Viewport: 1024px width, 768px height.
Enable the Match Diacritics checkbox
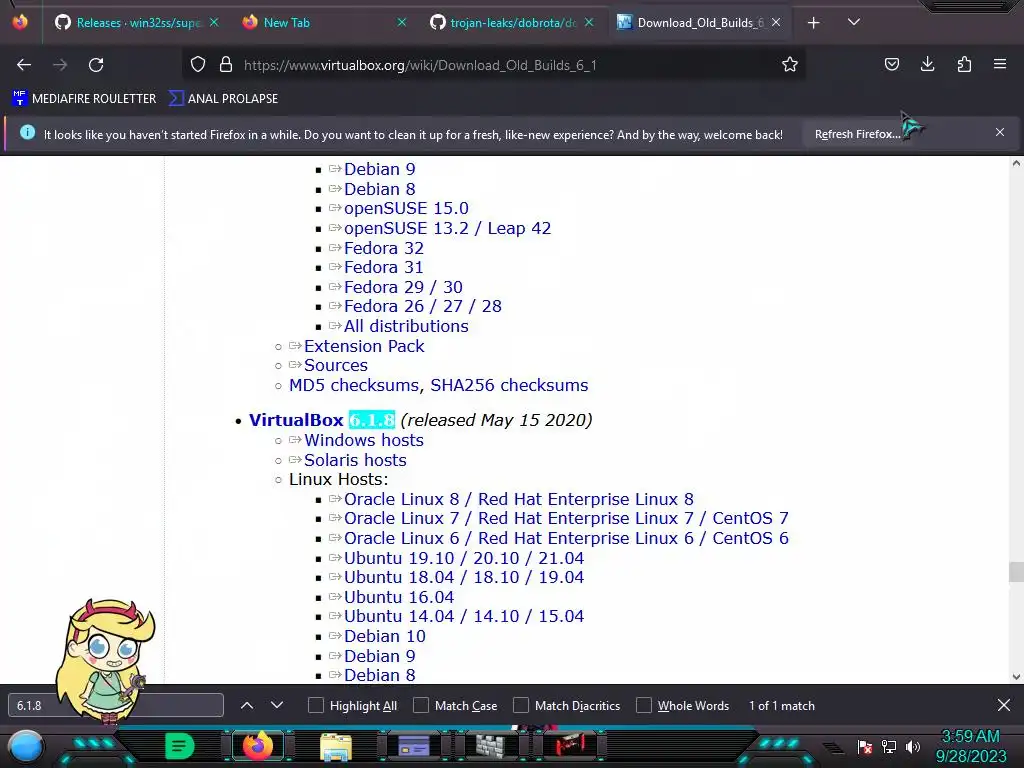[521, 705]
